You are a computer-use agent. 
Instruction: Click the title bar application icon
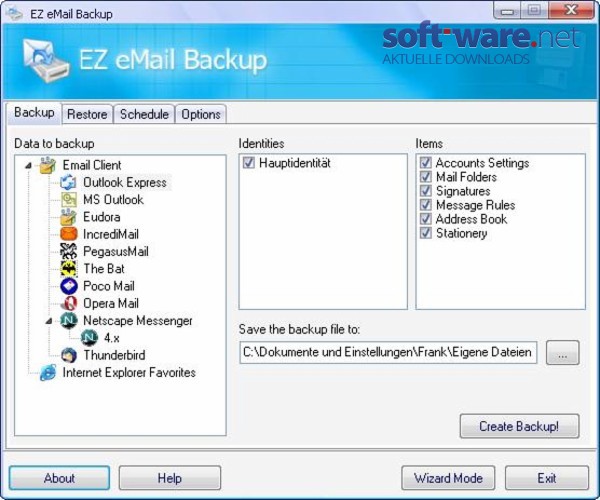(x=15, y=14)
